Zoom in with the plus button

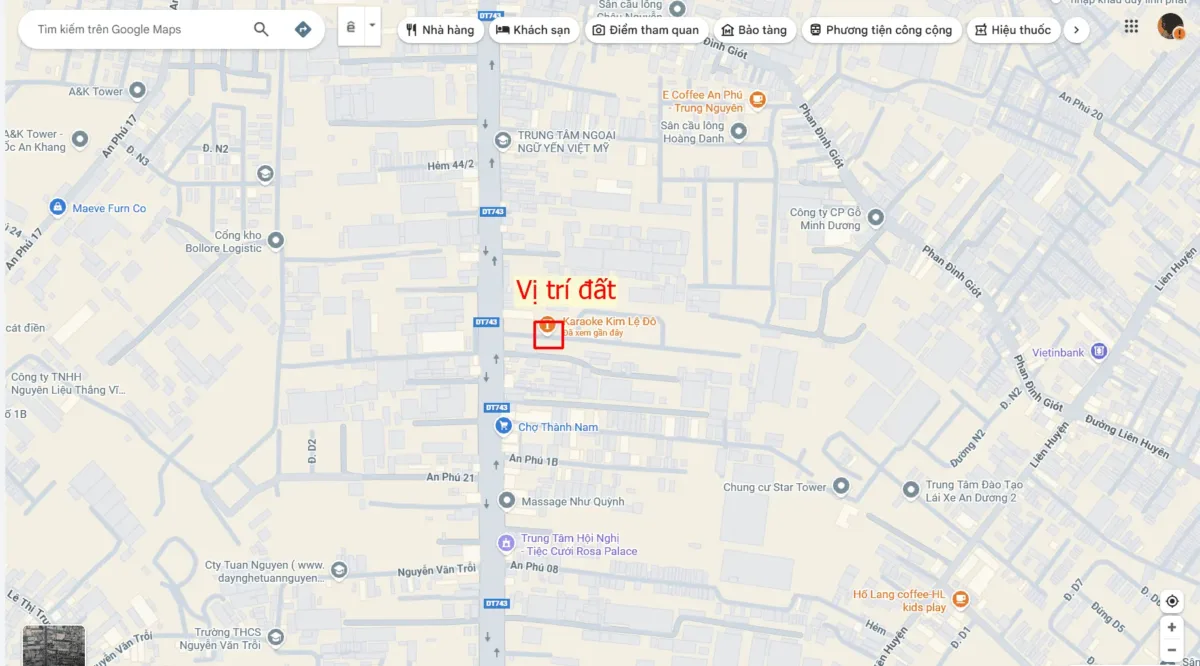(x=1172, y=628)
